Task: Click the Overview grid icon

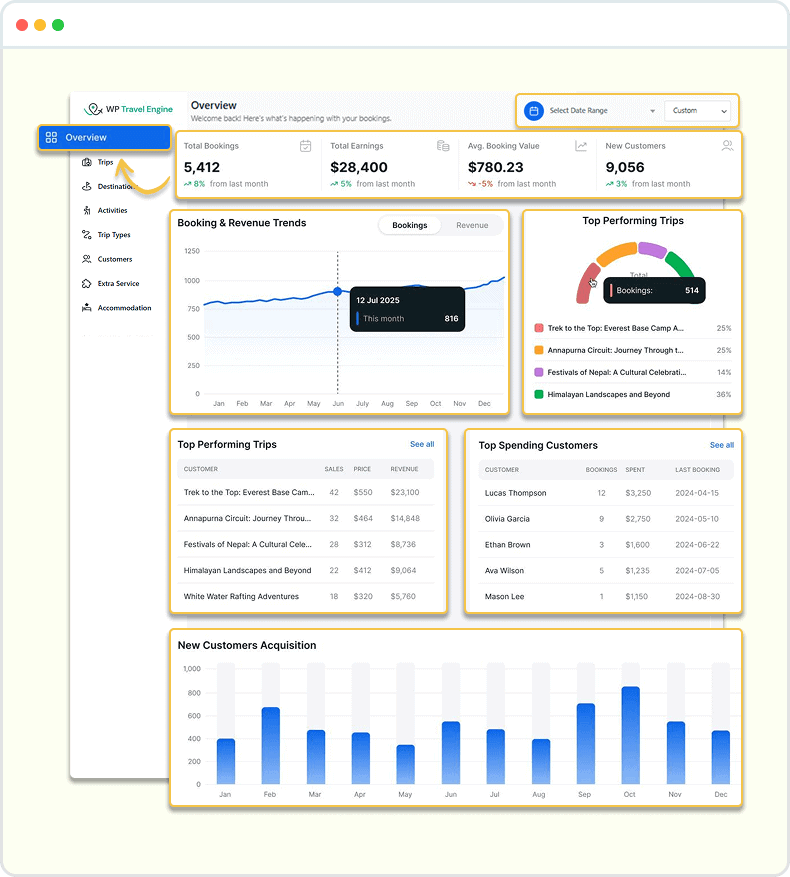Action: pyautogui.click(x=51, y=138)
